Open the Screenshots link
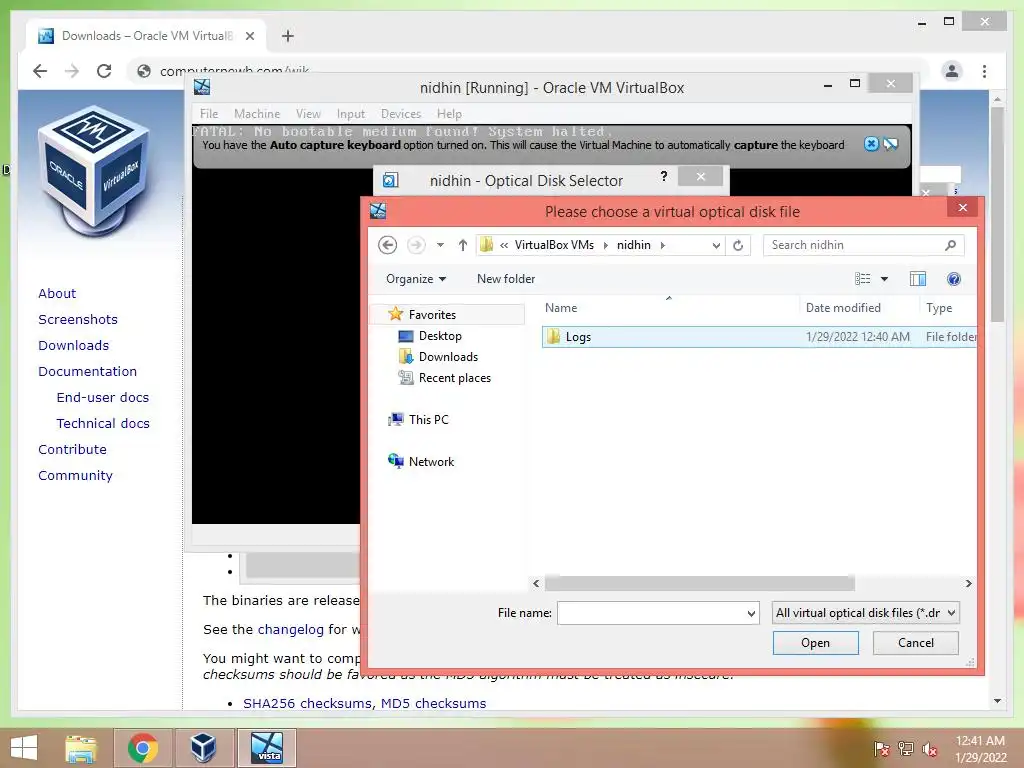This screenshot has width=1024, height=768. pos(78,319)
